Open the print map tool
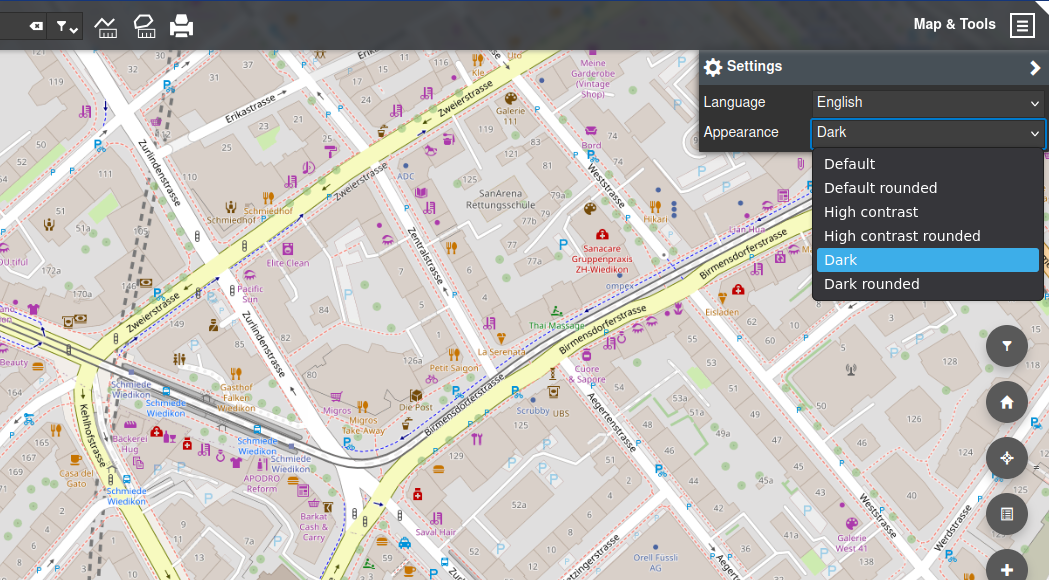This screenshot has height=580, width=1049. pyautogui.click(x=181, y=26)
